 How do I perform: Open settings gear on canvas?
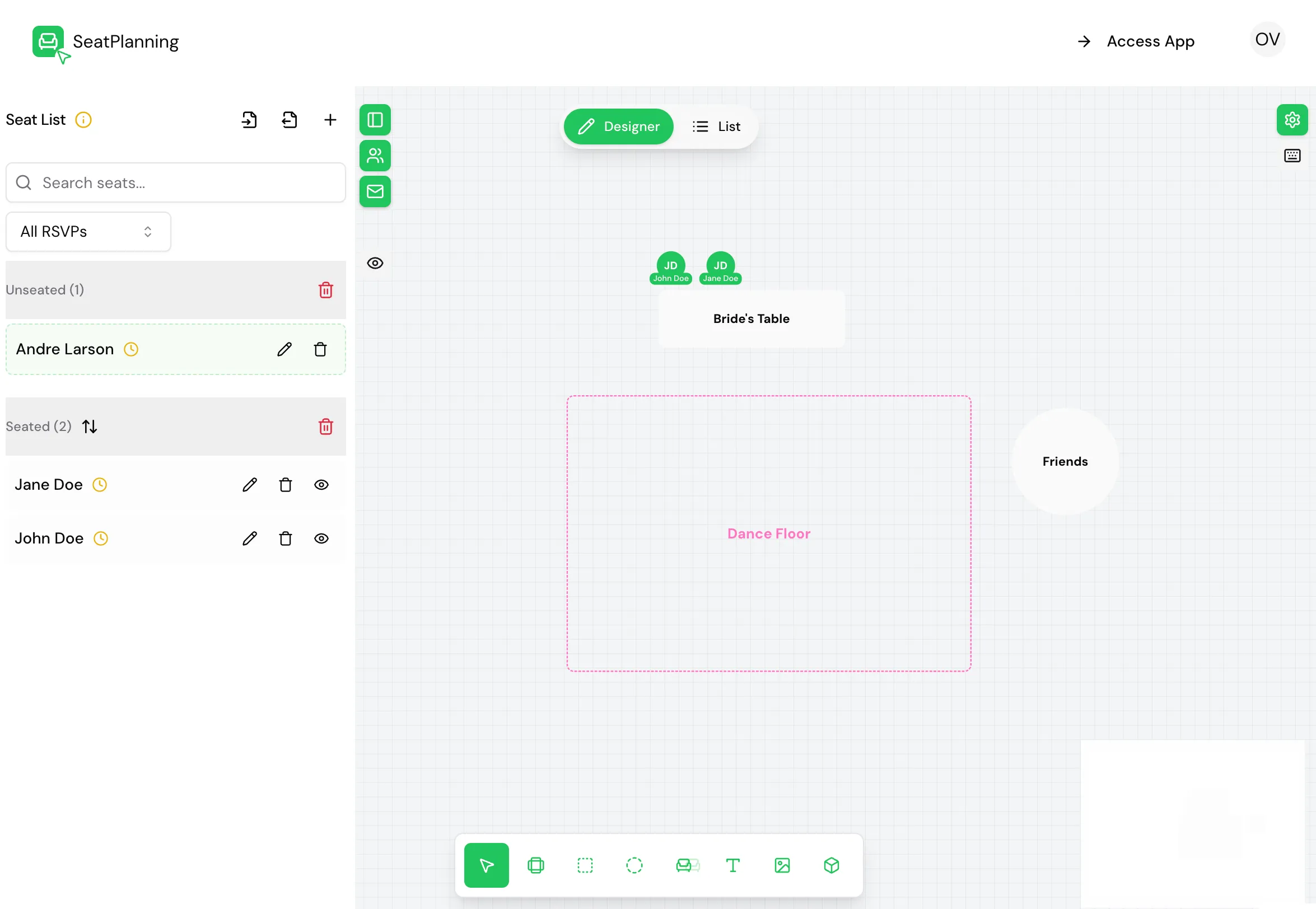(x=1291, y=120)
